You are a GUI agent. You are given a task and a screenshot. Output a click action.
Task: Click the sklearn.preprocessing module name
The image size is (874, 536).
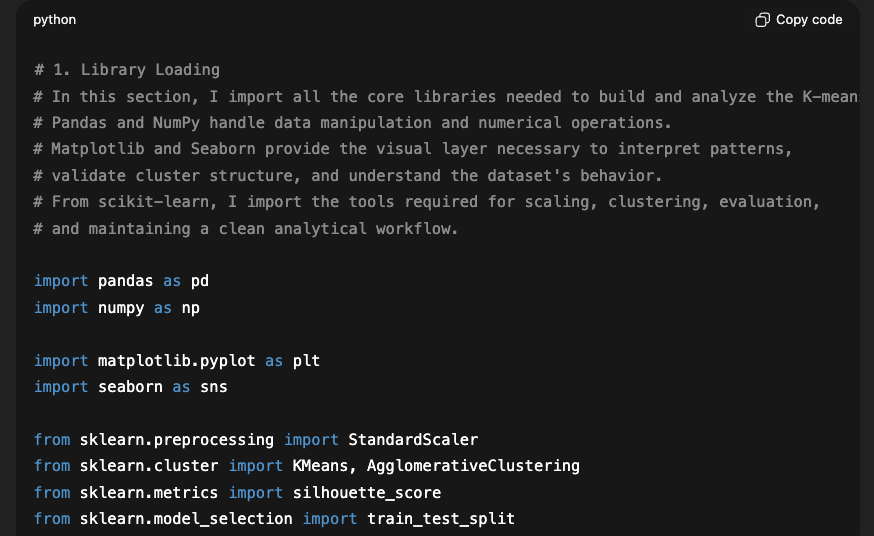click(176, 439)
